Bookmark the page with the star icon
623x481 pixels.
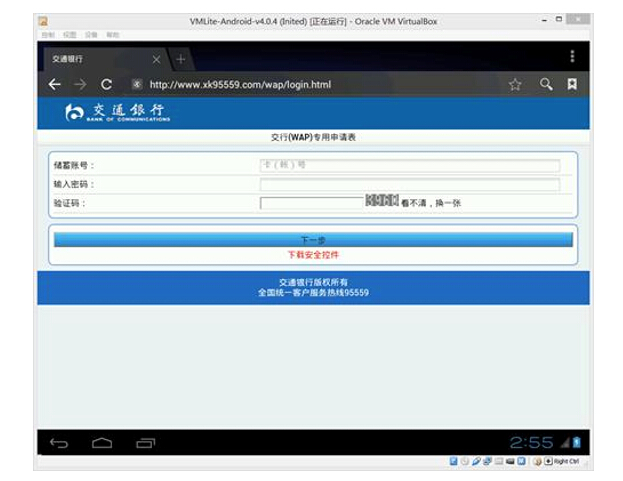(515, 84)
